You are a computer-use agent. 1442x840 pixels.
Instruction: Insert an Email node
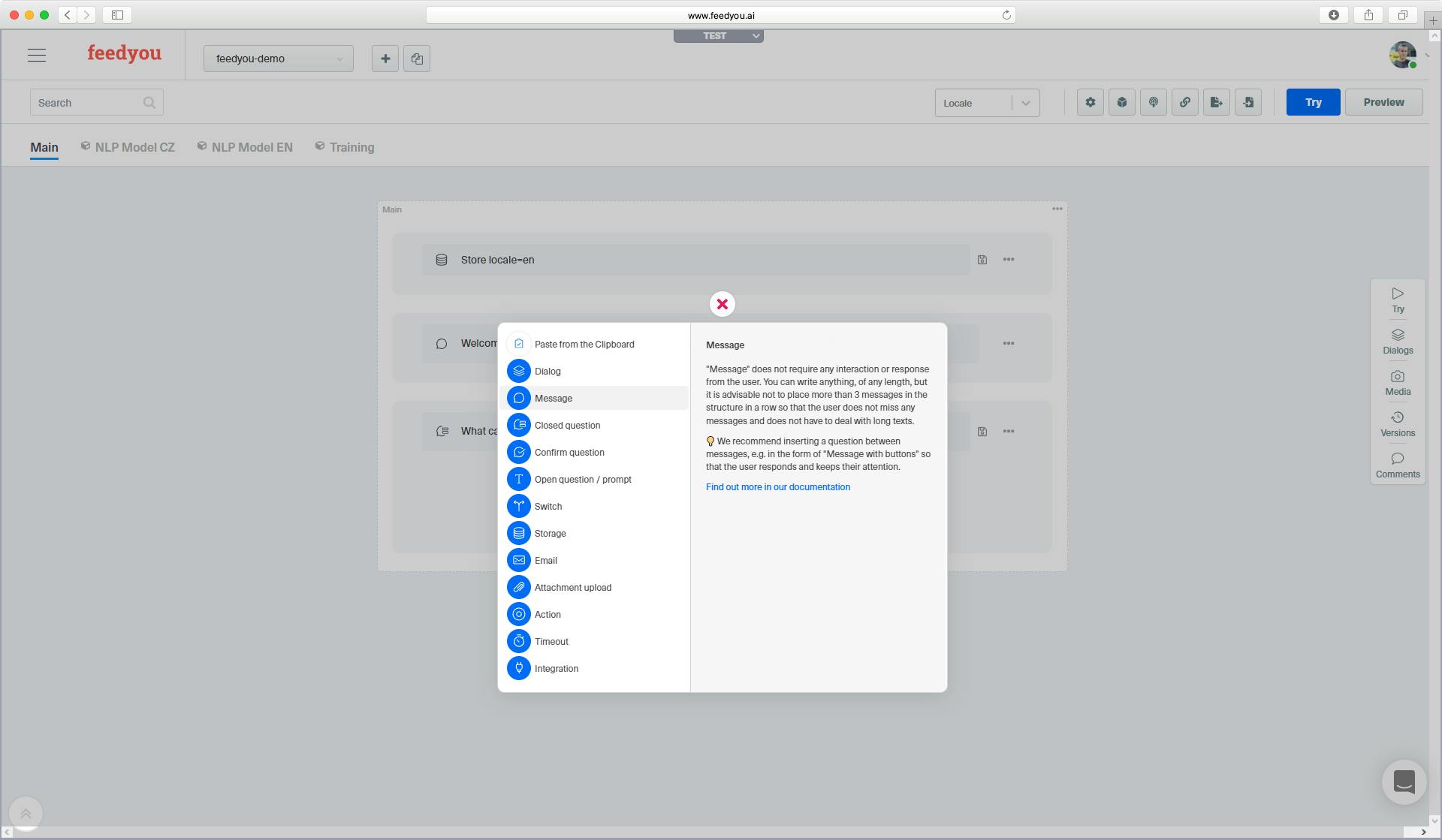[546, 560]
